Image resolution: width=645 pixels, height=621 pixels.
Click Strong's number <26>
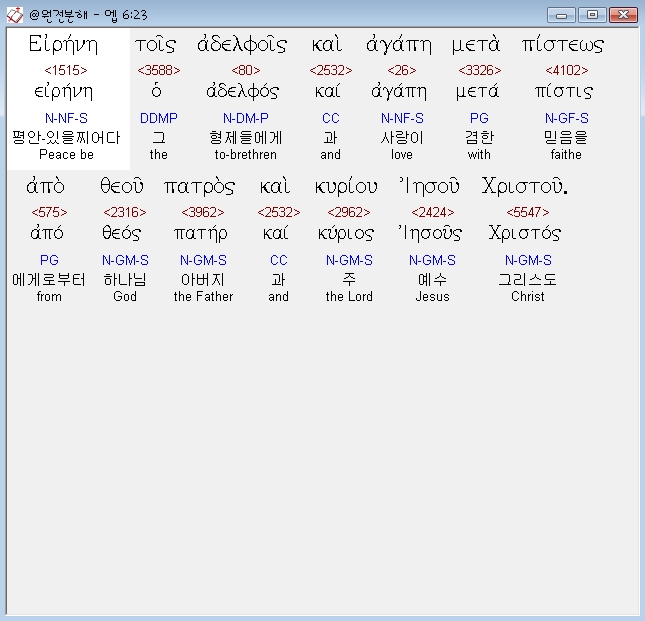click(x=401, y=70)
